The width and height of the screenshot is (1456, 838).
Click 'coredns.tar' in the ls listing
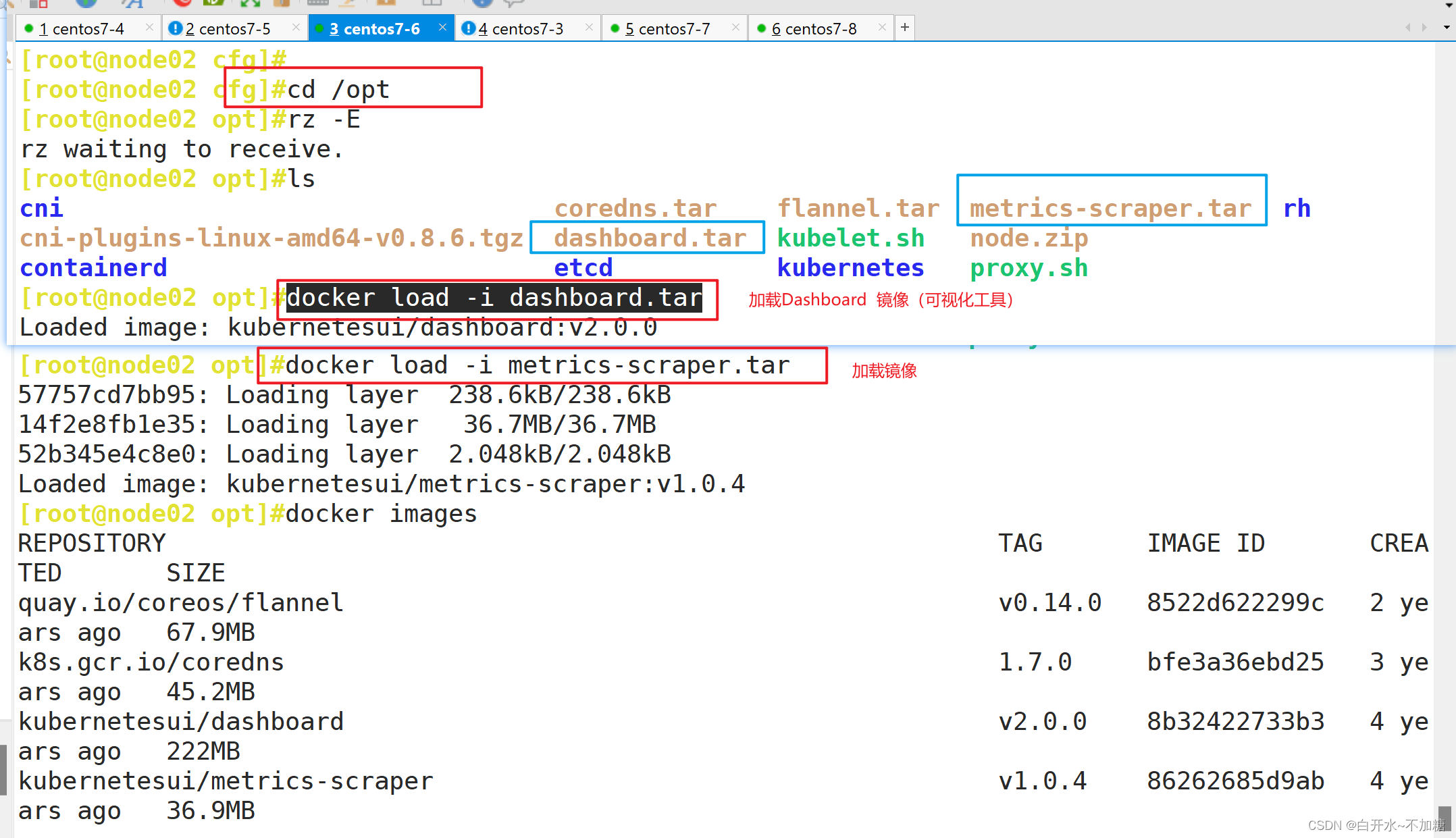(x=635, y=209)
